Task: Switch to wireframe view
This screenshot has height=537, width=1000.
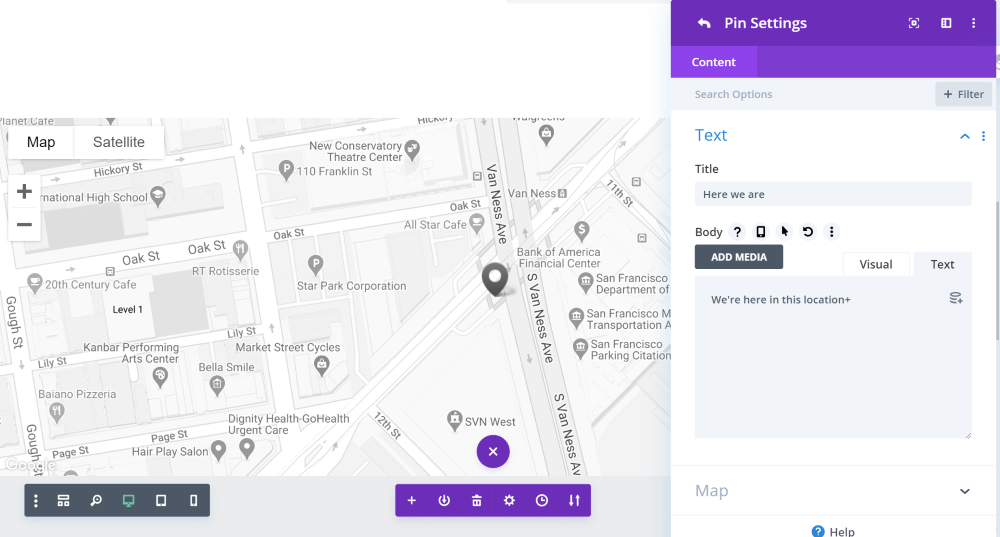Action: pos(63,501)
